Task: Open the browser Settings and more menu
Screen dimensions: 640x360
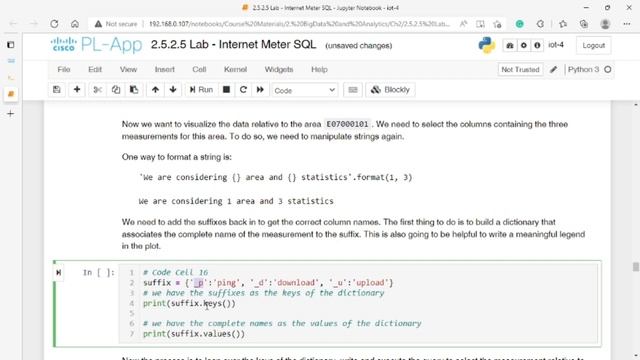Action: coord(627,24)
